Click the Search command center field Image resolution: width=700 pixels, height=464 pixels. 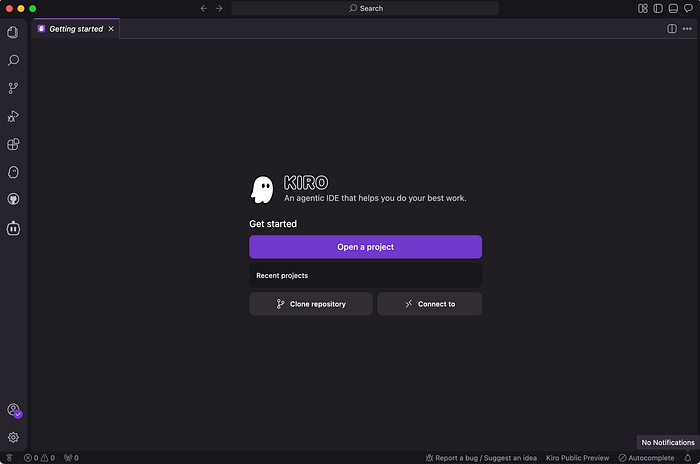tap(365, 8)
